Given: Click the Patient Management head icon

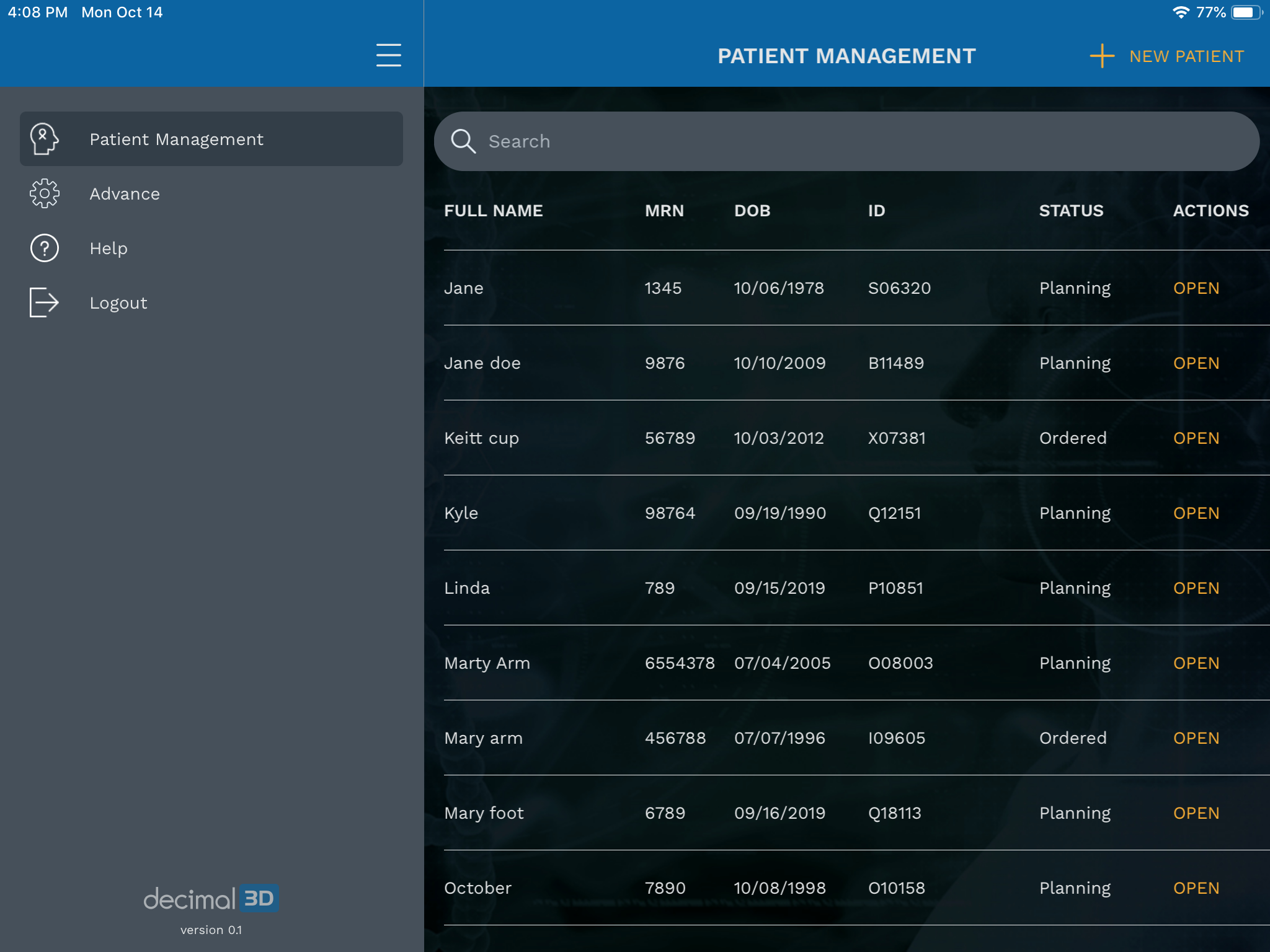Looking at the screenshot, I should pyautogui.click(x=44, y=139).
